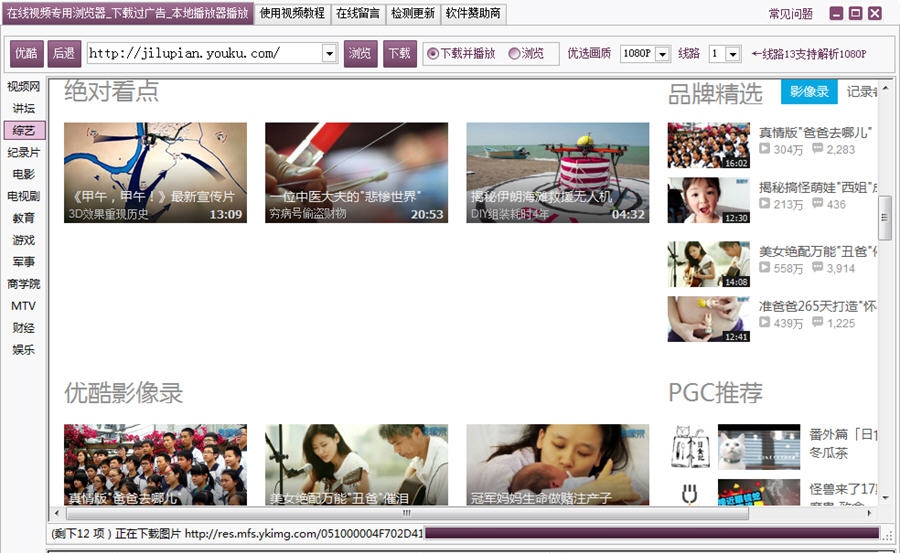Click the play count icon beside 439万

[x=764, y=322]
